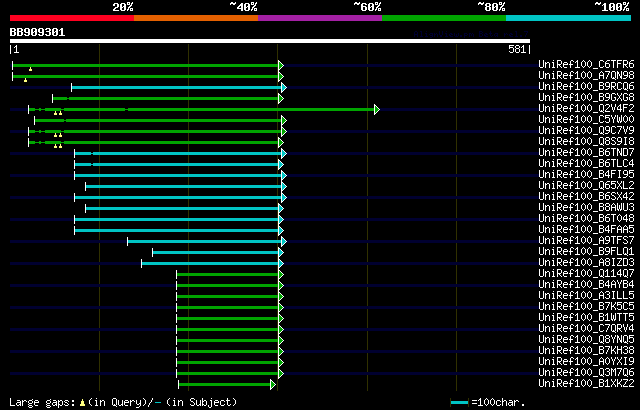
Task: Select the UniRef100_B4FI95 entry
Action: pos(587,175)
